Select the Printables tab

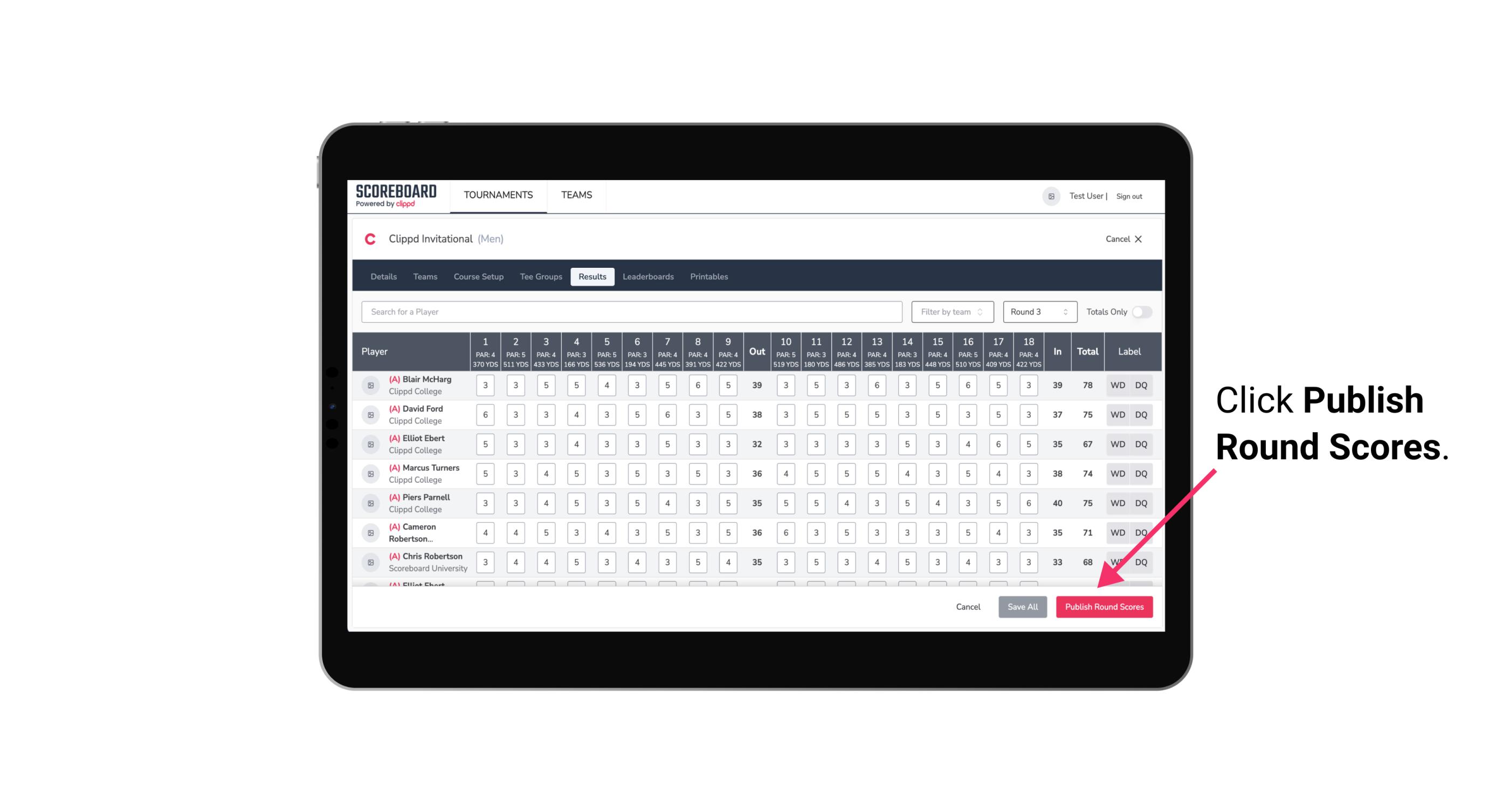[710, 276]
